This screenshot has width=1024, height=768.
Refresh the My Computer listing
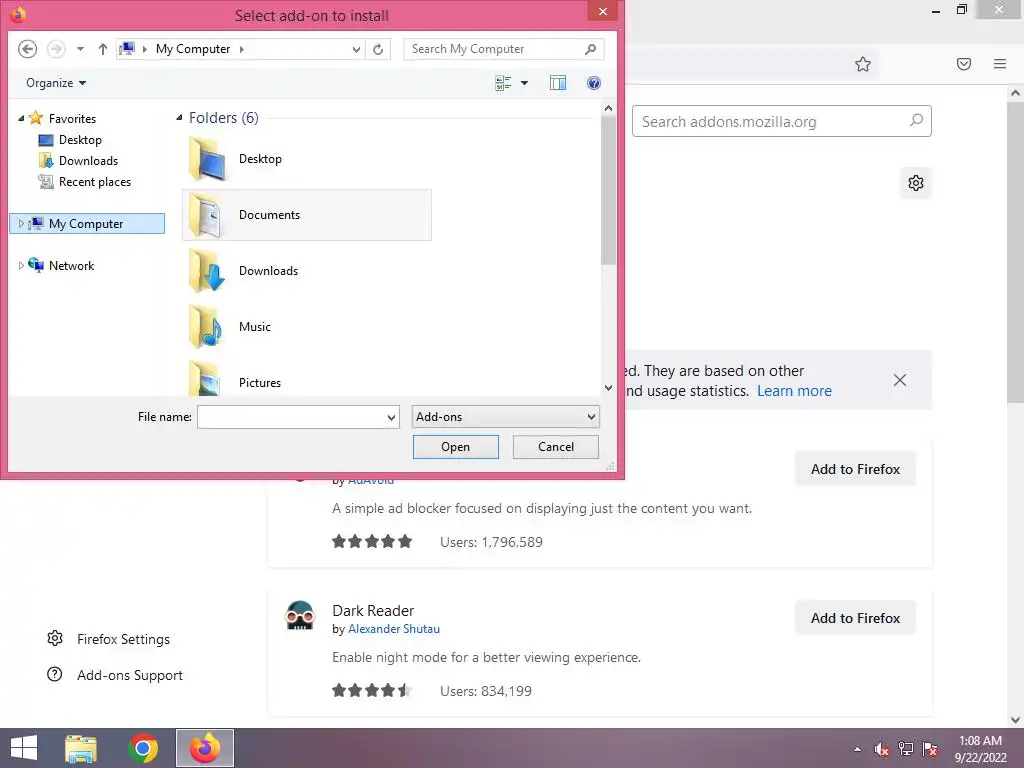(x=378, y=49)
